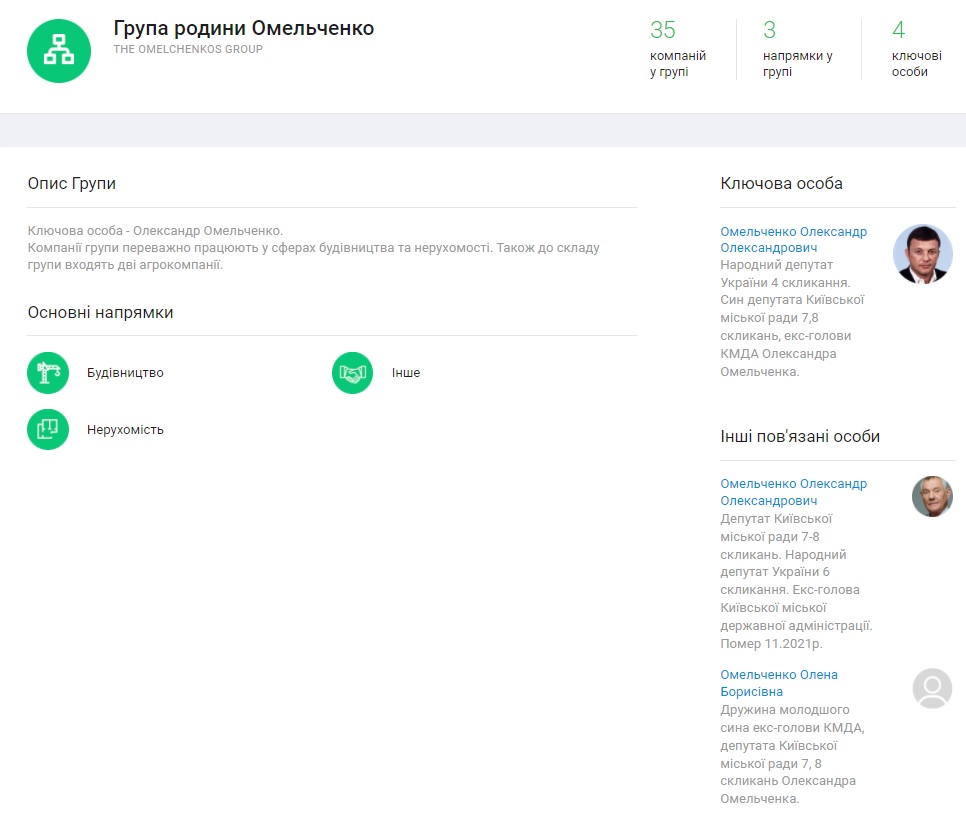Select the Будівництво crane icon
Screen dimensions: 966x815
tap(48, 373)
